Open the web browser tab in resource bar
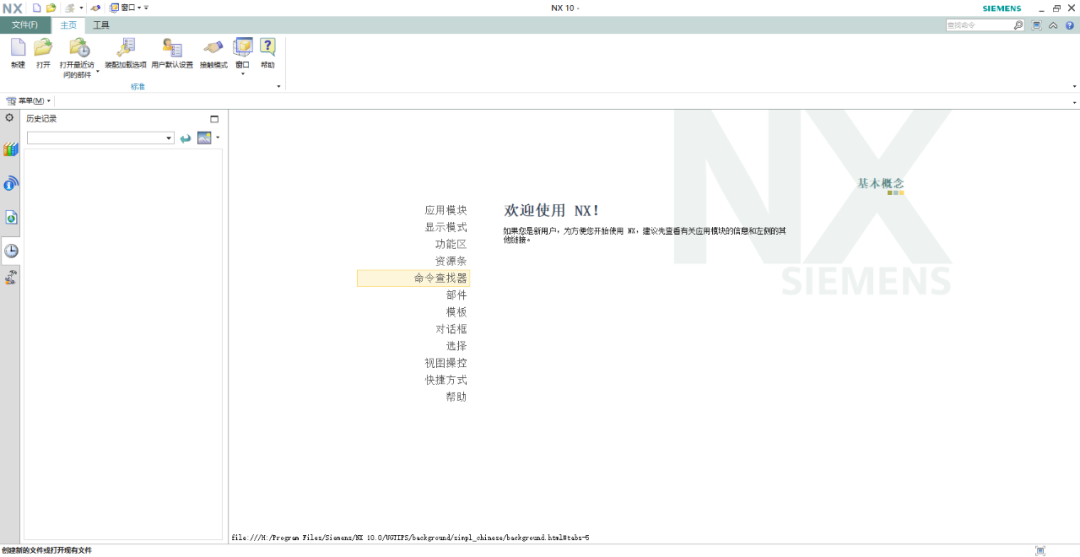The width and height of the screenshot is (1080, 557). pos(10,218)
